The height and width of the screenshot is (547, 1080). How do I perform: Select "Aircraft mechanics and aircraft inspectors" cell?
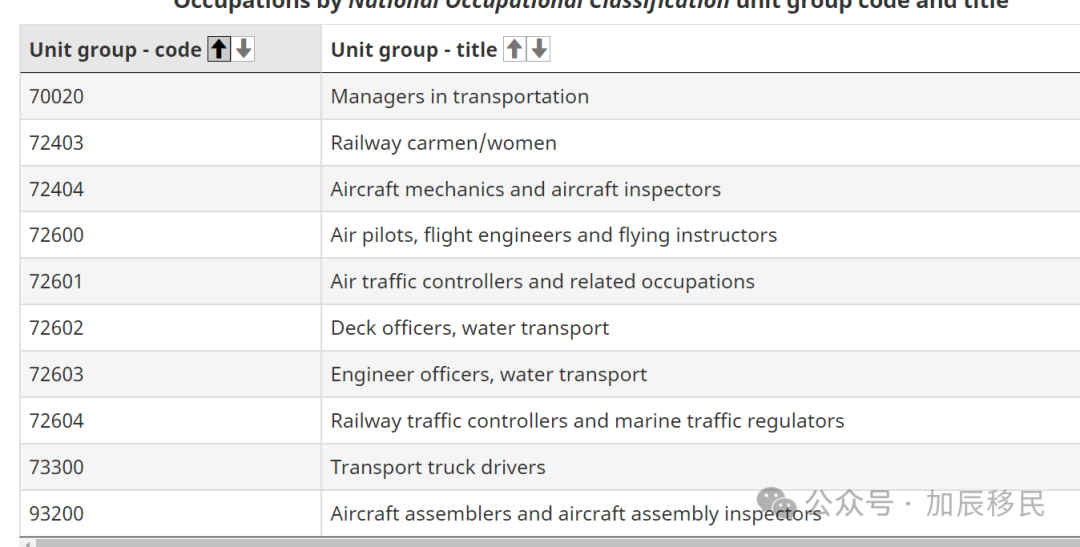click(526, 189)
